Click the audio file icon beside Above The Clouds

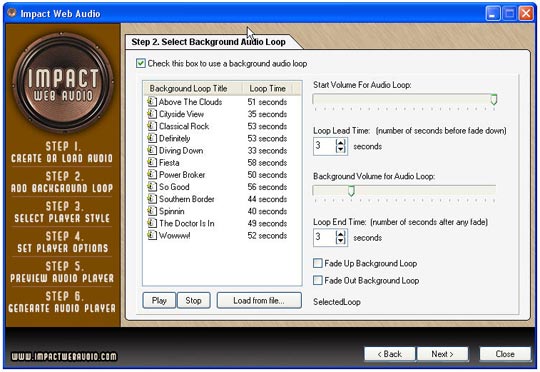pos(152,102)
